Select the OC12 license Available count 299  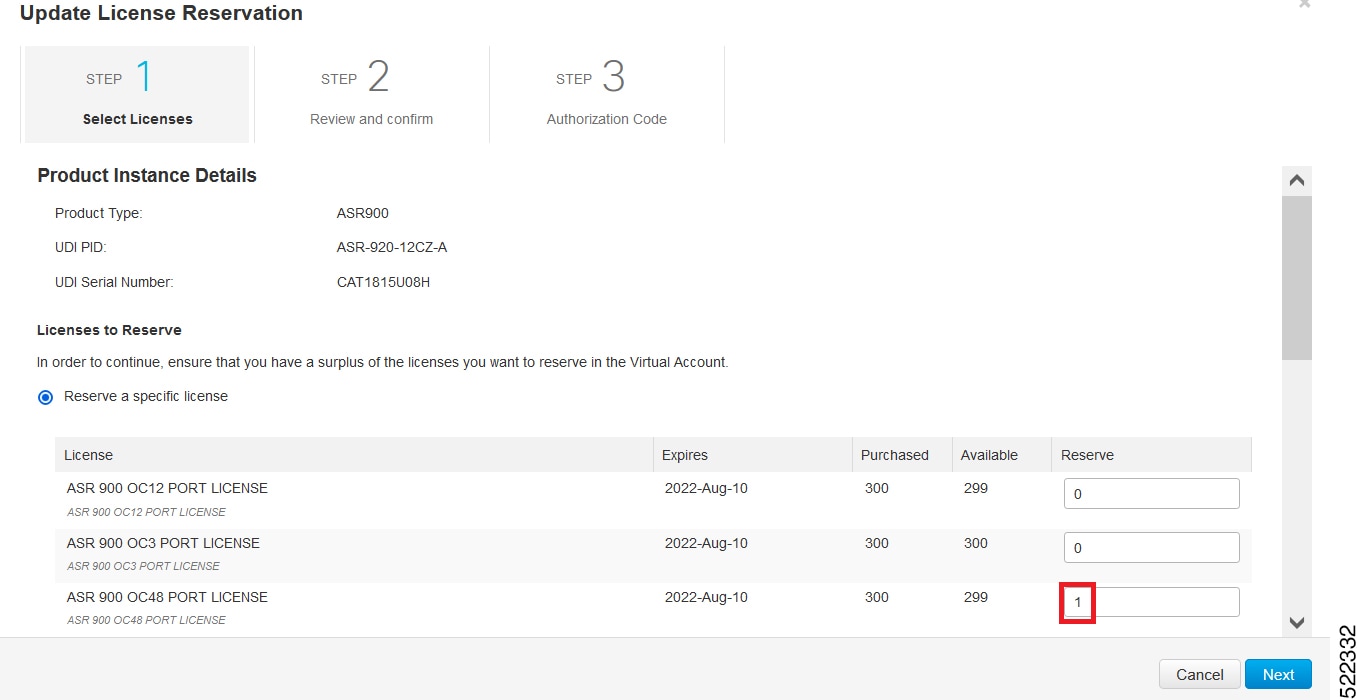[x=975, y=489]
